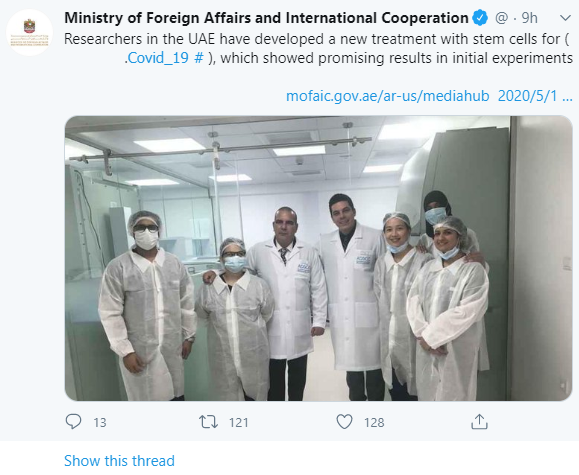Click Show this thread

[x=119, y=461]
